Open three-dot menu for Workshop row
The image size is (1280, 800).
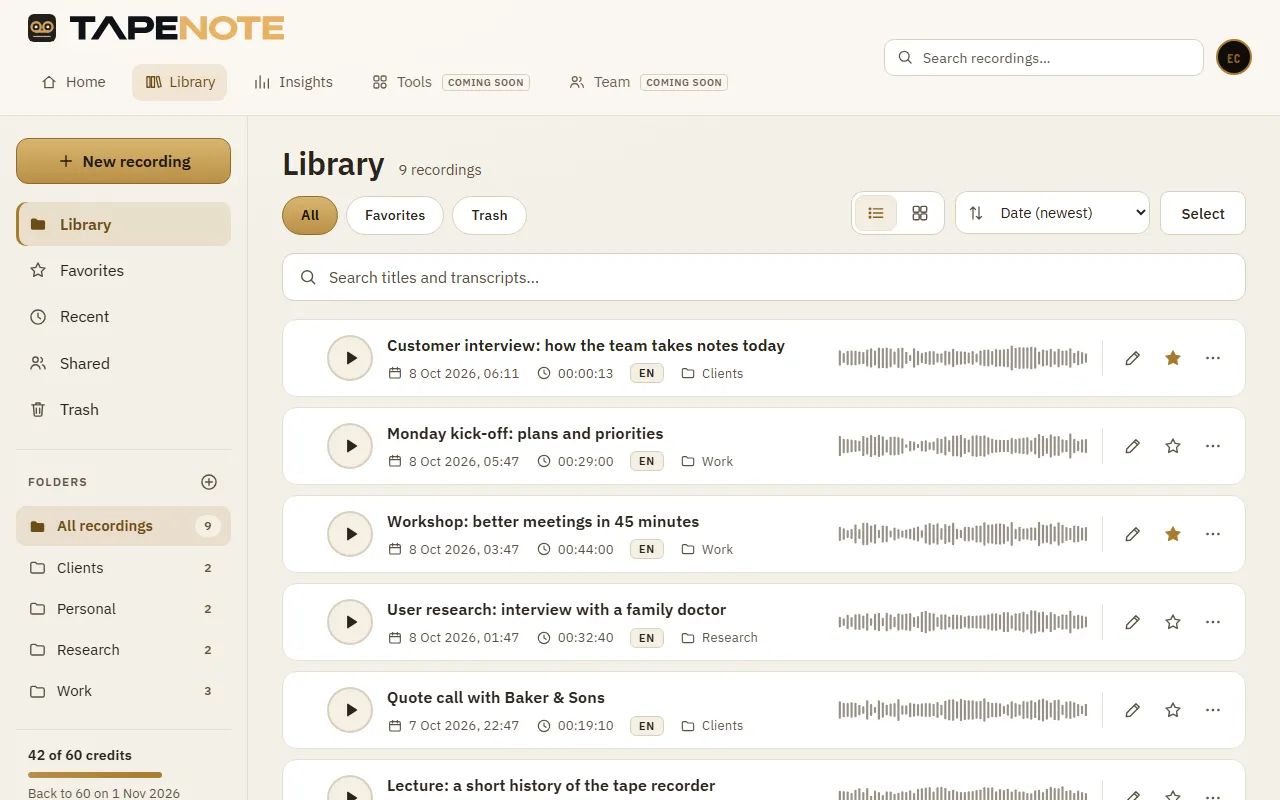(x=1213, y=534)
